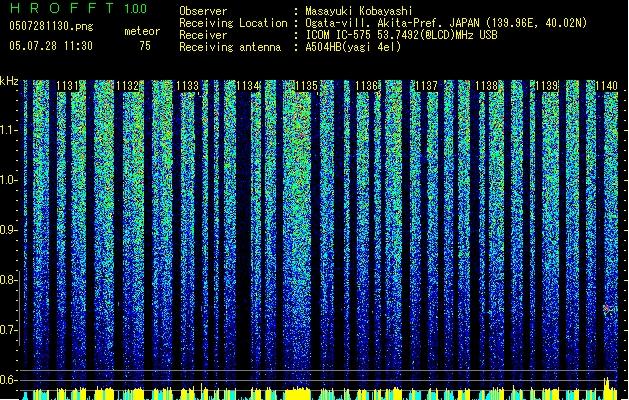Click the Receiver field label
Screen dimensions: 629x400
tap(203, 35)
